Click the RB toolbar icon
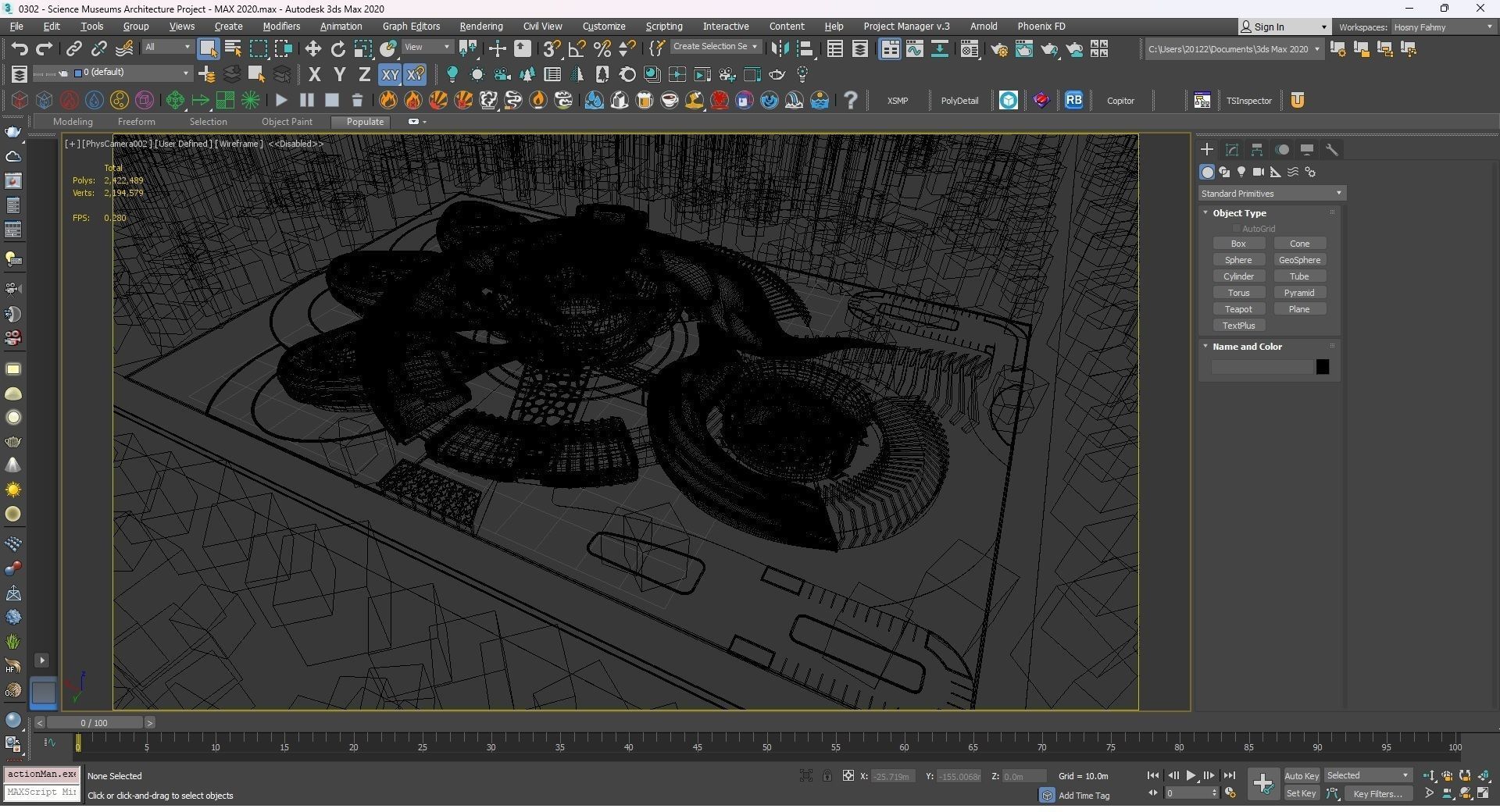 pyautogui.click(x=1074, y=101)
